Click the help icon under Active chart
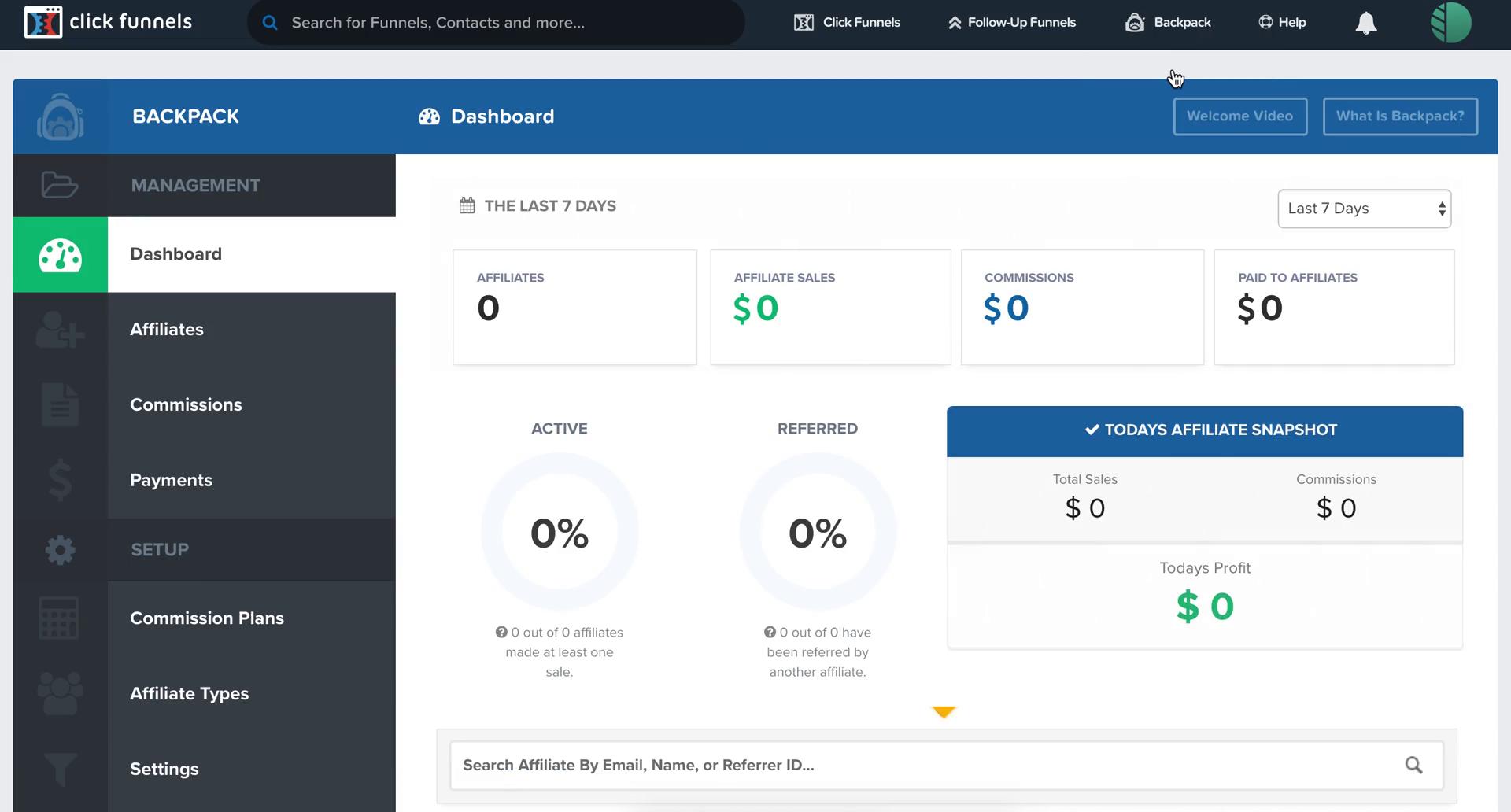 click(501, 632)
